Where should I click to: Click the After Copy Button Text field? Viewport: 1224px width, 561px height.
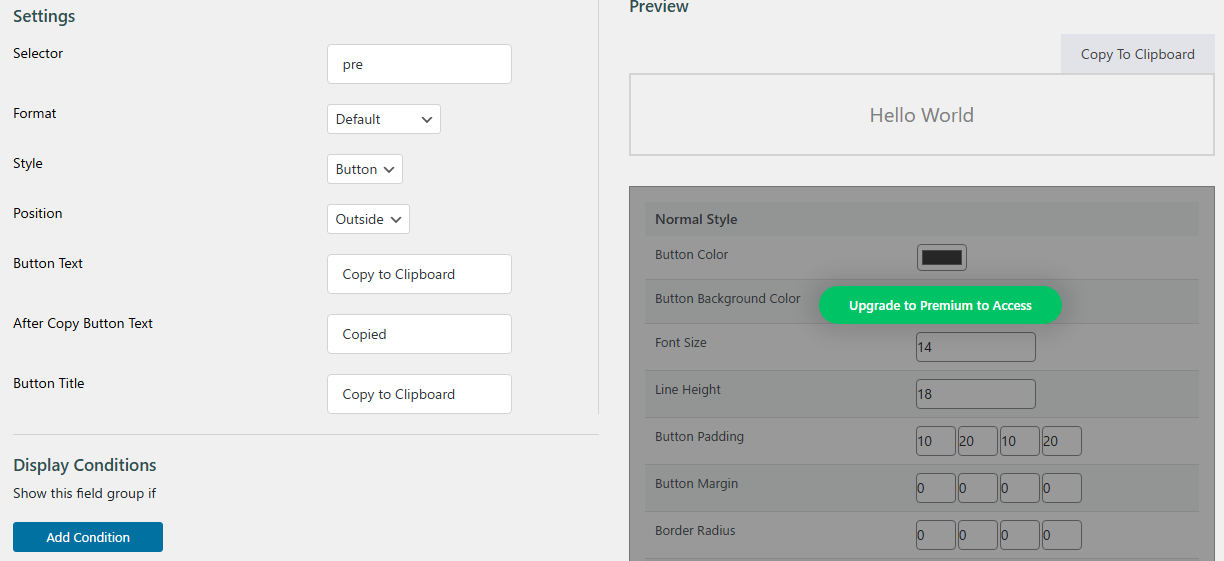point(419,334)
